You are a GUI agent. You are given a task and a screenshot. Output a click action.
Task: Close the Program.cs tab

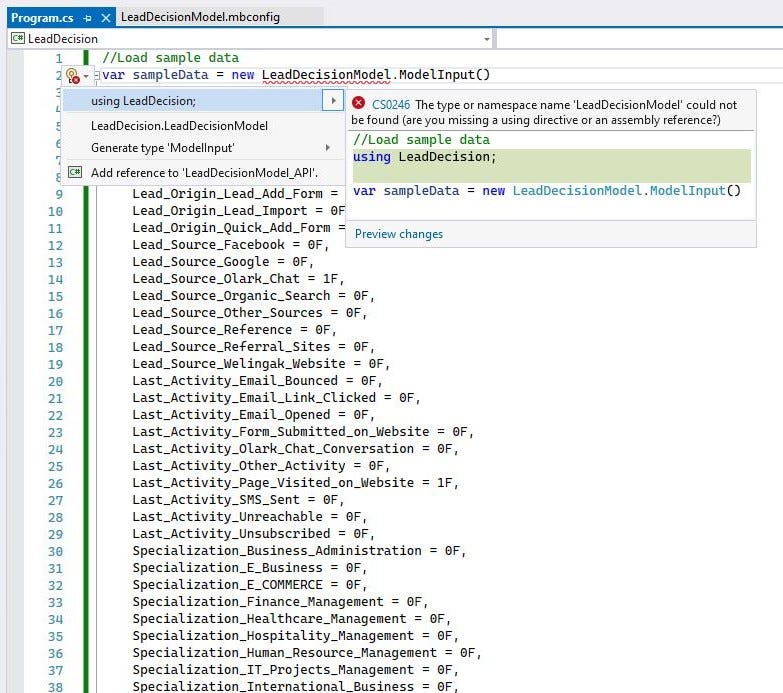(x=106, y=17)
